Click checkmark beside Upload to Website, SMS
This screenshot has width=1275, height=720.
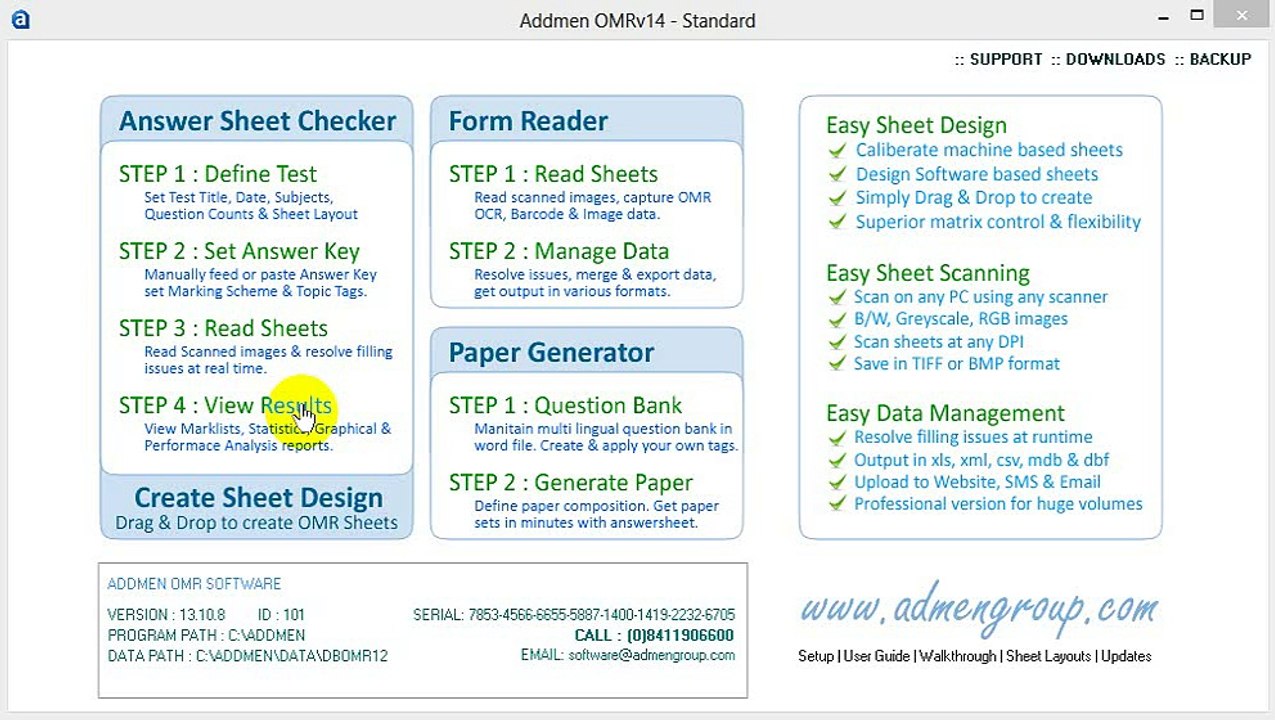[x=837, y=482]
